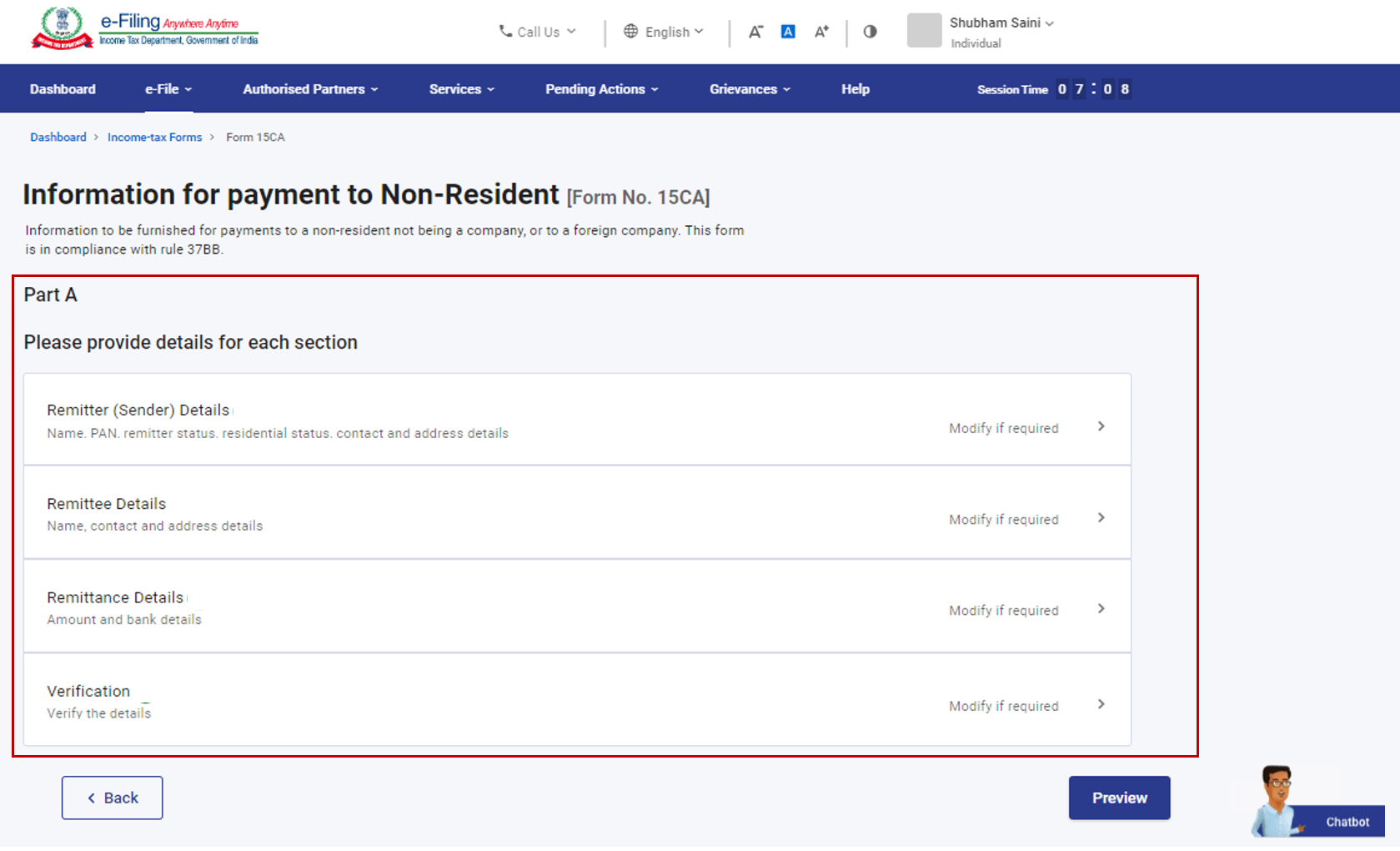Open the Services menu
The height and width of the screenshot is (851, 1400).
461,89
